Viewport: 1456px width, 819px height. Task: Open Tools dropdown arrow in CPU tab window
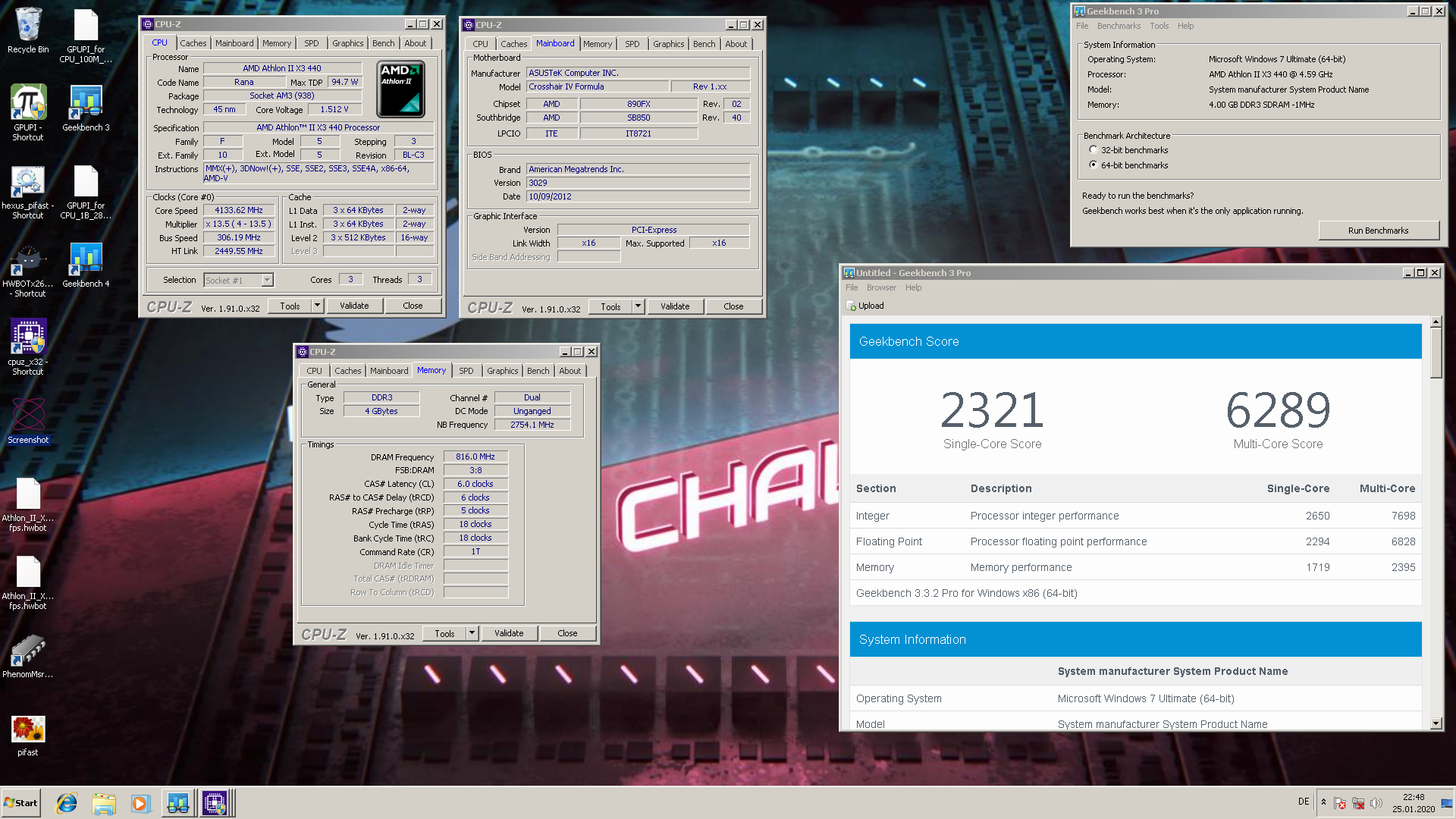pos(318,306)
